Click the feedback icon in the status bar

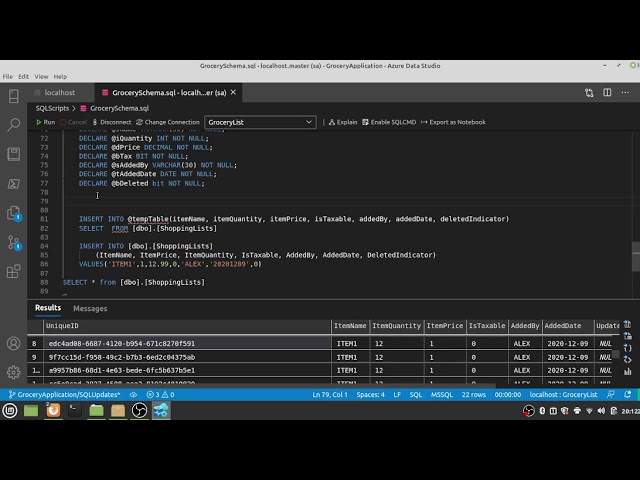[611, 394]
